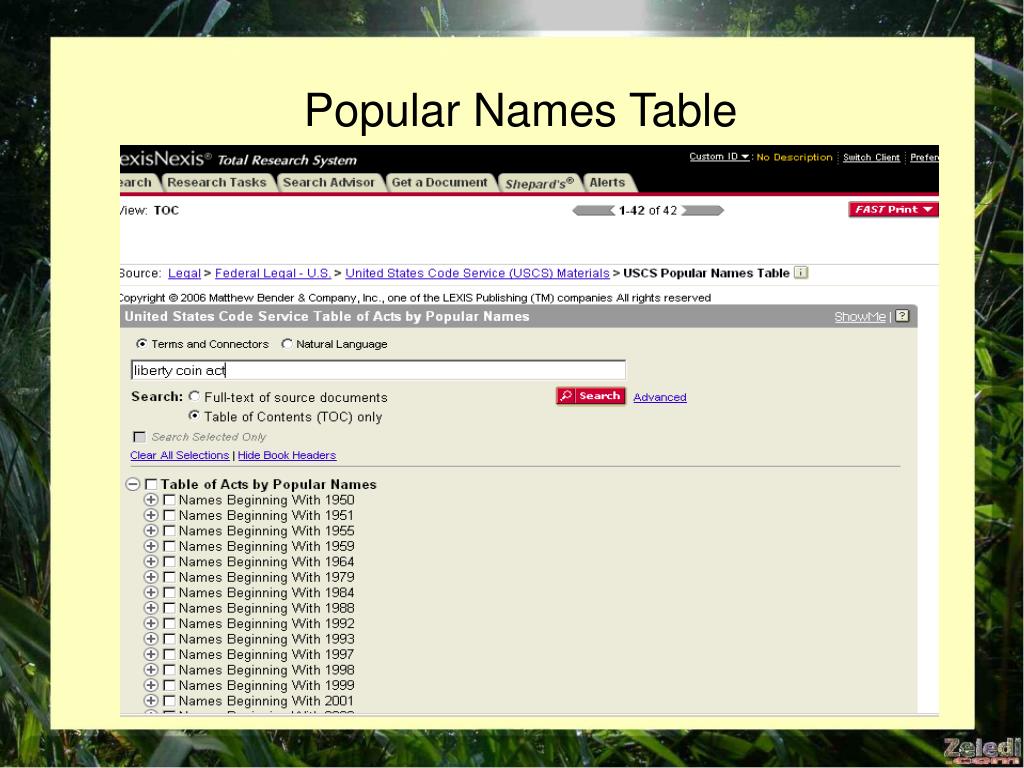Click the red Search button with magnifier
The width and height of the screenshot is (1024, 768).
click(x=591, y=396)
